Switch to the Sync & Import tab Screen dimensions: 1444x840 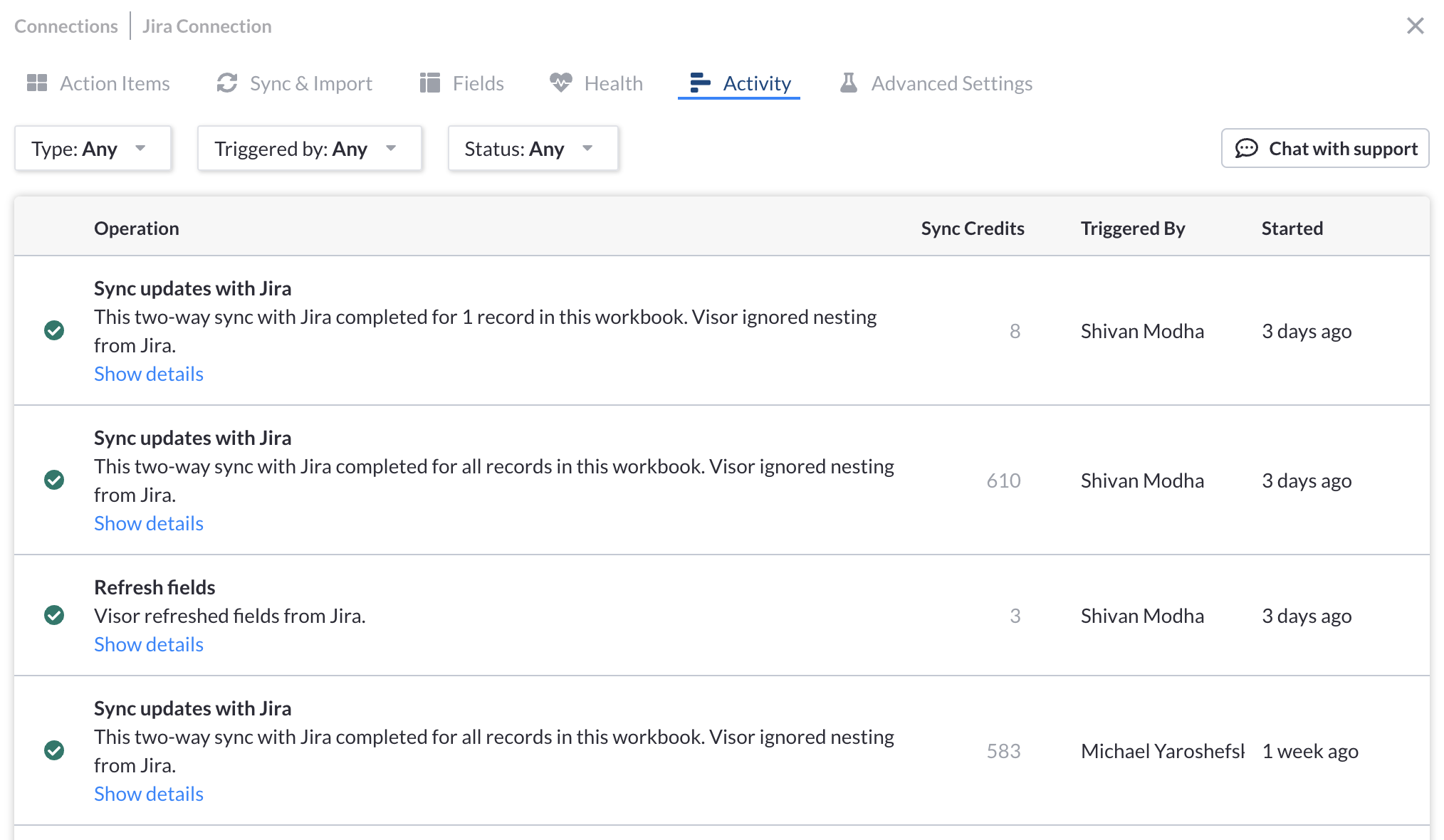[x=294, y=83]
